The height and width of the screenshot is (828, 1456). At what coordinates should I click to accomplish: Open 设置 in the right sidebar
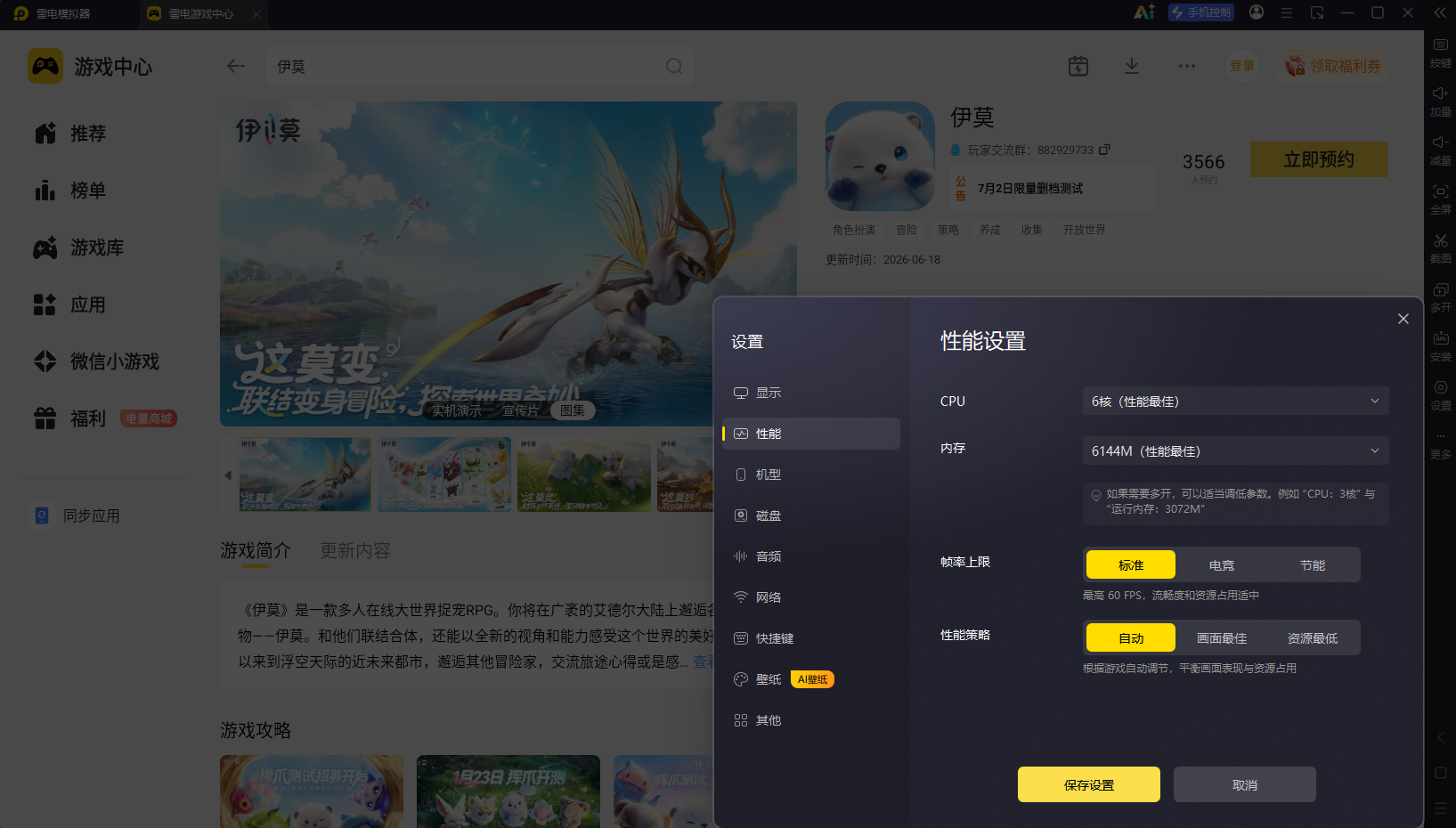point(1440,395)
